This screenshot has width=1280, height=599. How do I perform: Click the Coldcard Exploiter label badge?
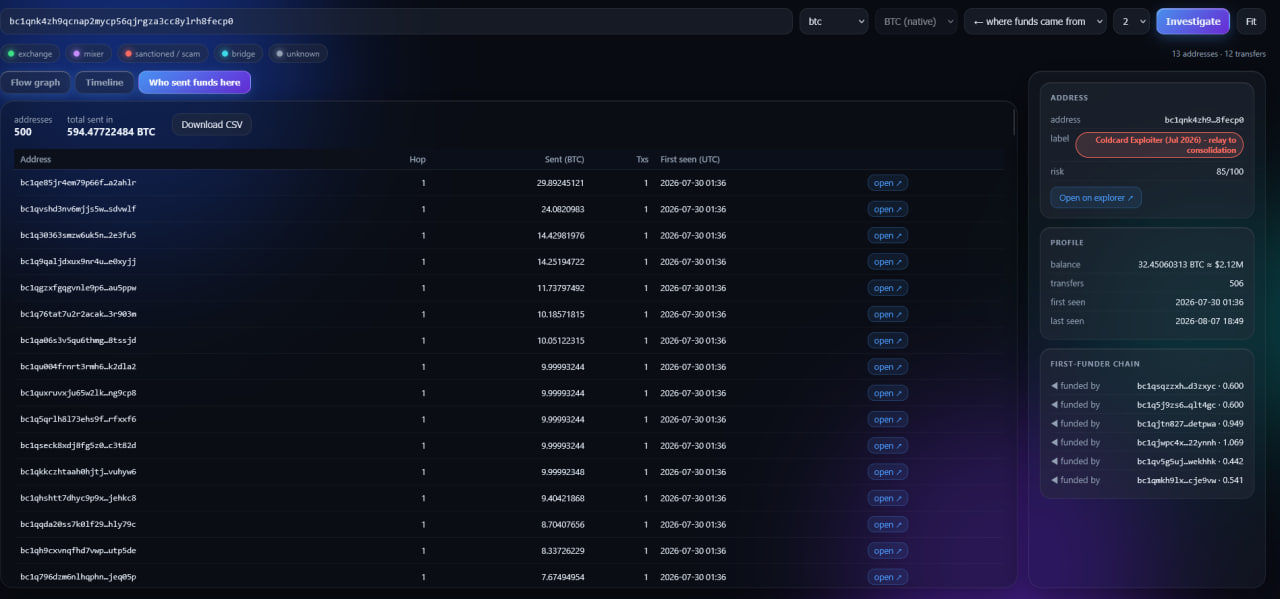(x=1159, y=145)
